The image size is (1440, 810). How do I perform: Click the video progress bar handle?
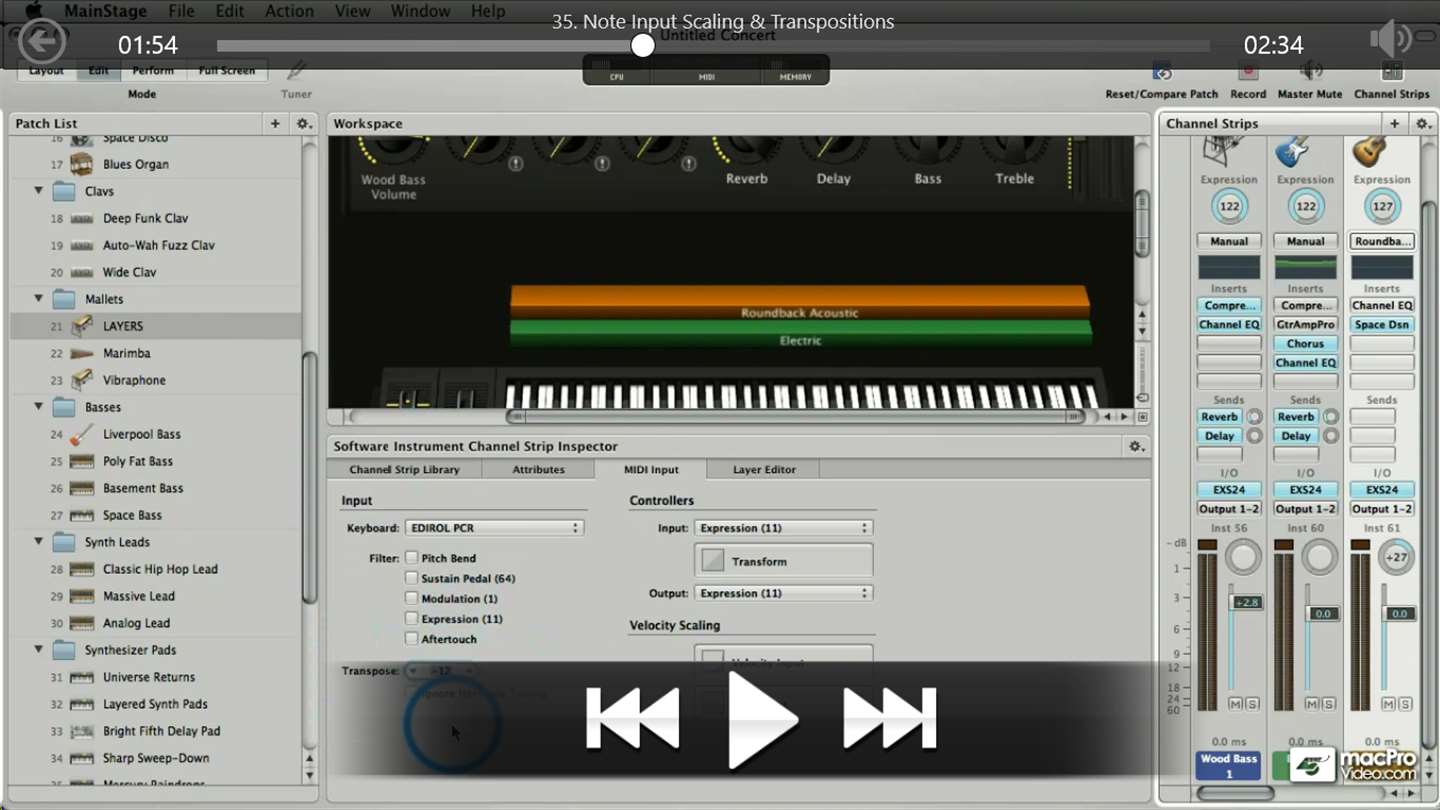643,45
